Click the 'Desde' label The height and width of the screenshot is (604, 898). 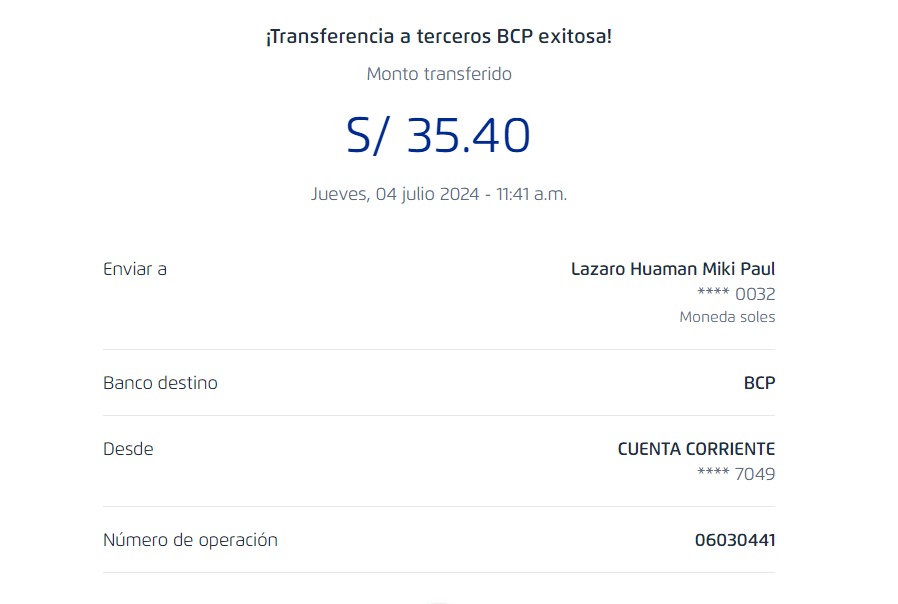pos(128,449)
